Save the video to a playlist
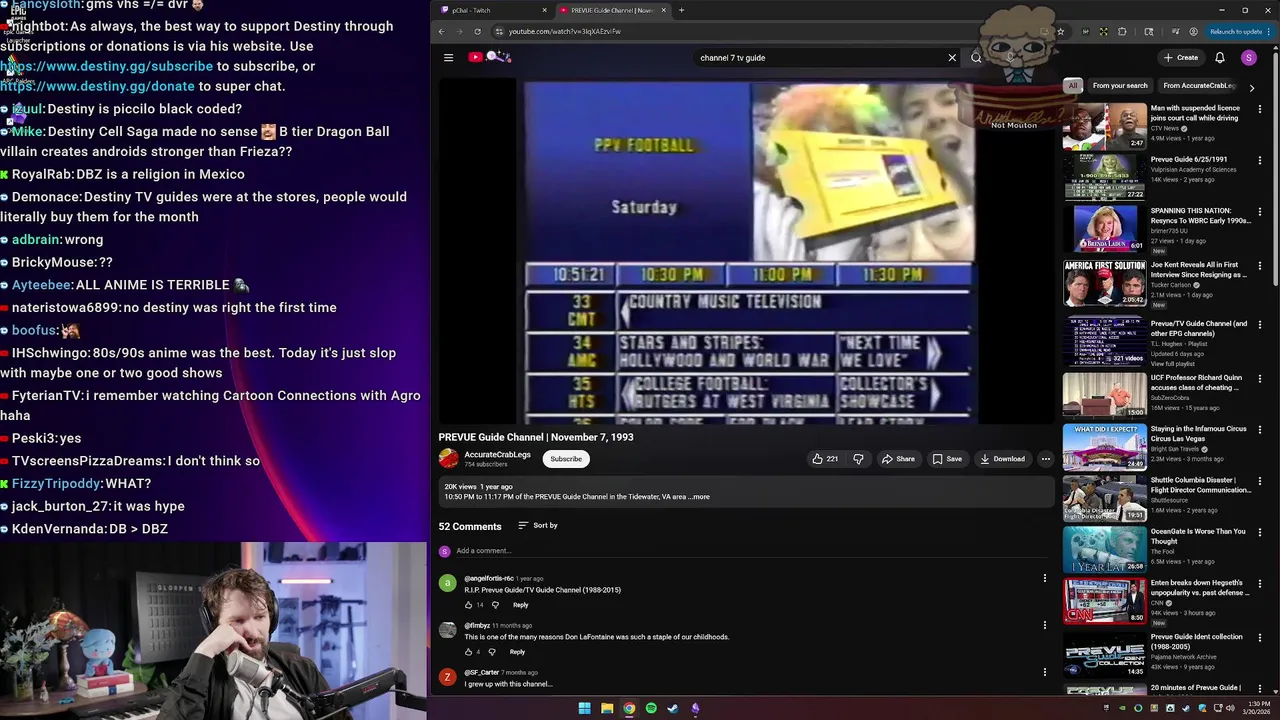The width and height of the screenshot is (1280, 720). [947, 459]
